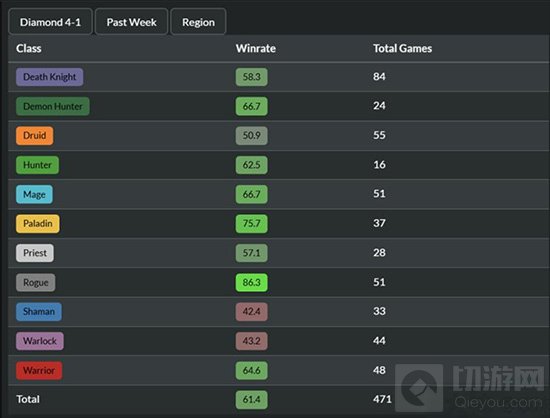The image size is (550, 418).
Task: Select the Paladin class badge
Action: pos(38,223)
